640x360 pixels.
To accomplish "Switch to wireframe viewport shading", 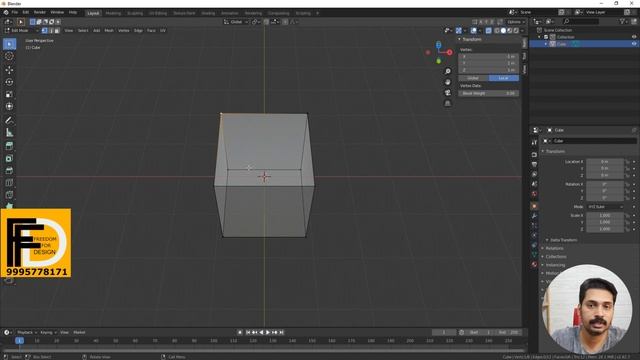I will 497,31.
